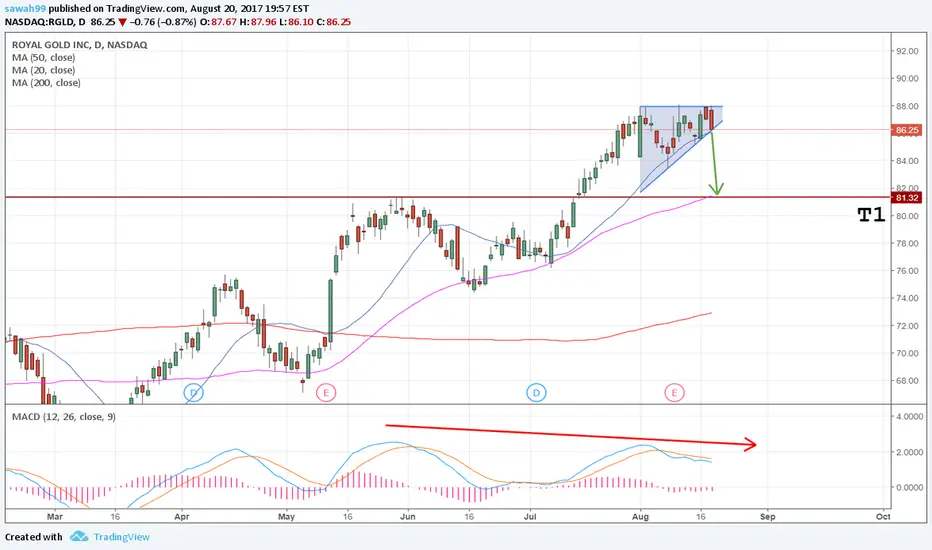Click the O:87.67 open value
Image resolution: width=932 pixels, height=550 pixels.
218,22
